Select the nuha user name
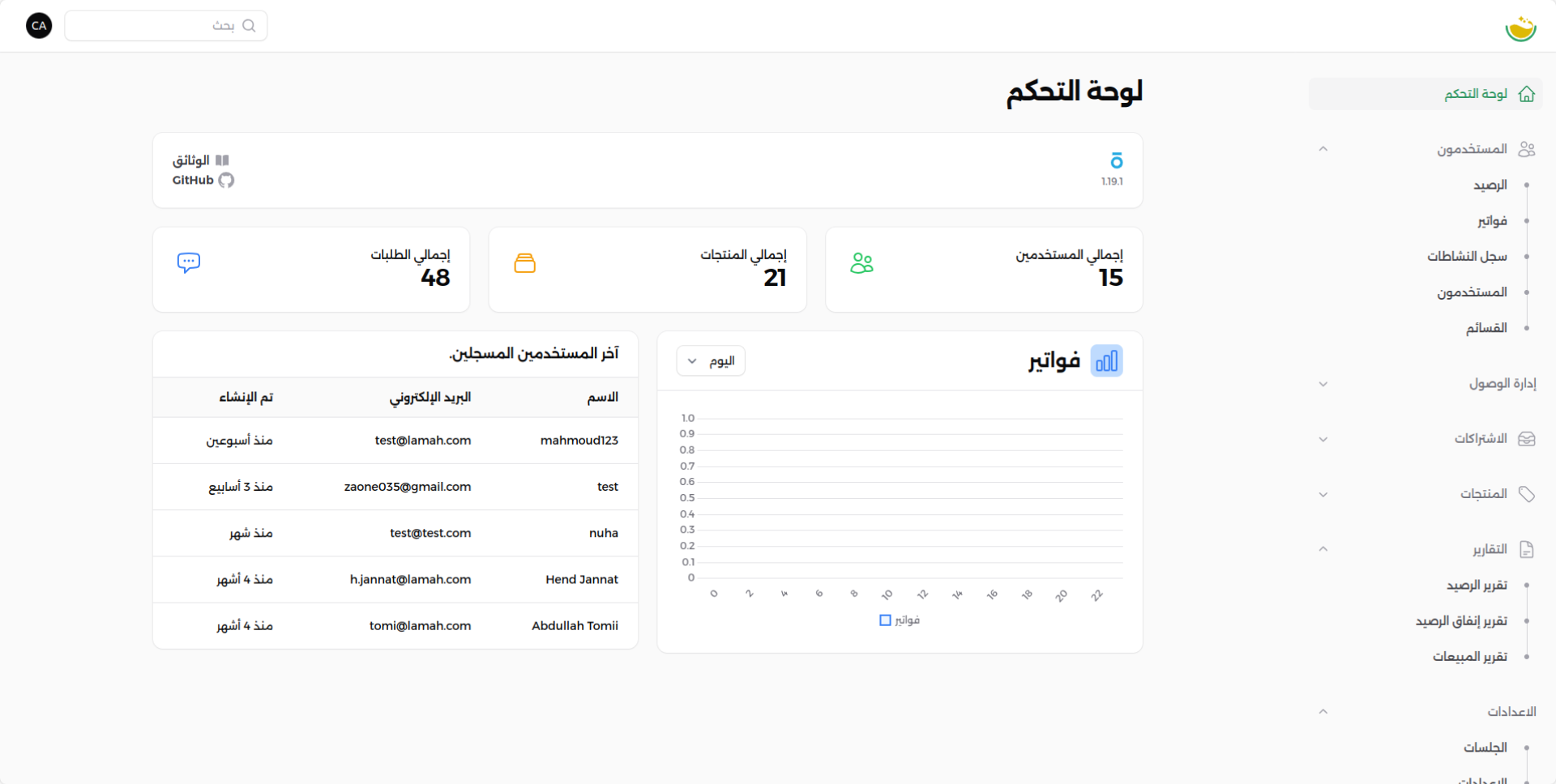Image resolution: width=1556 pixels, height=784 pixels. point(604,533)
